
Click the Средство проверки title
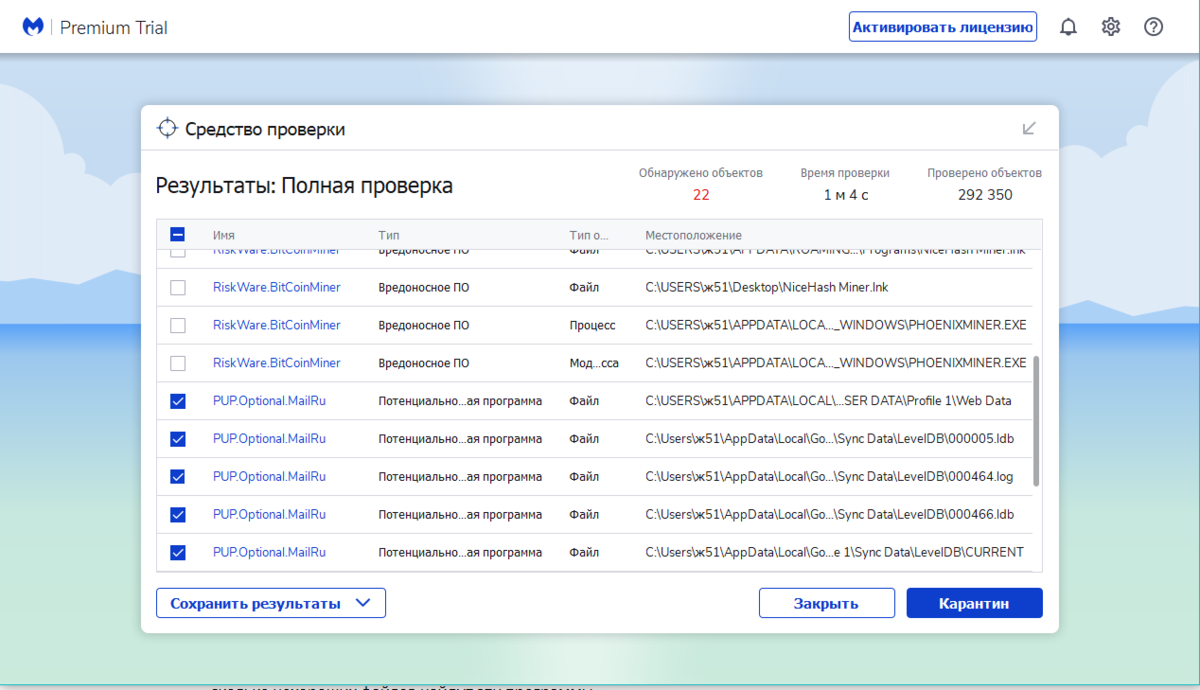pyautogui.click(x=265, y=129)
